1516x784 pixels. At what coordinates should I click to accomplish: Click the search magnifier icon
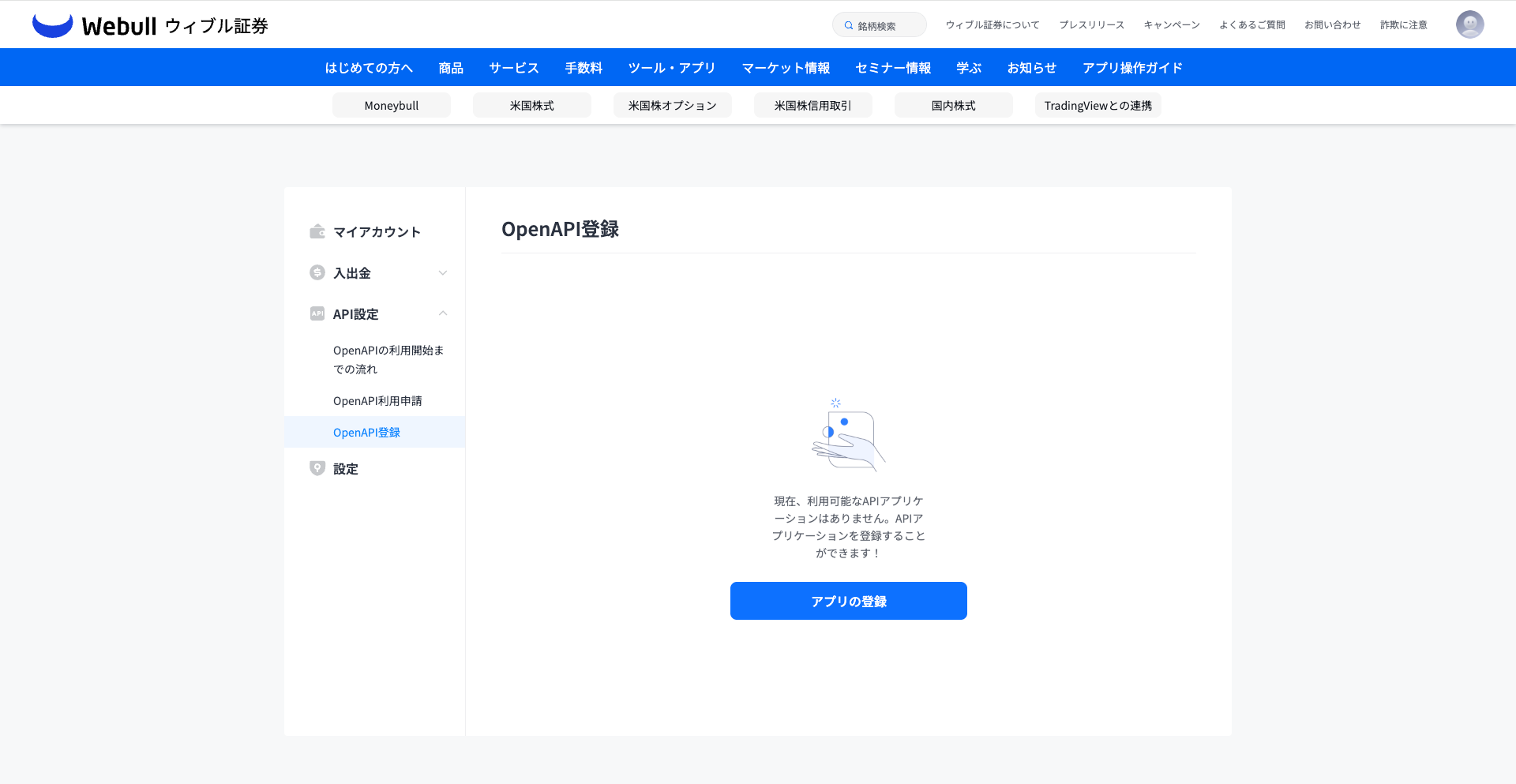point(849,25)
